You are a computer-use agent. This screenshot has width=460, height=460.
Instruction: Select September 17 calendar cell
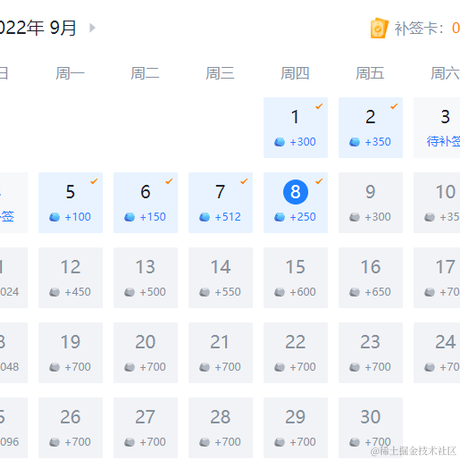coord(437,278)
